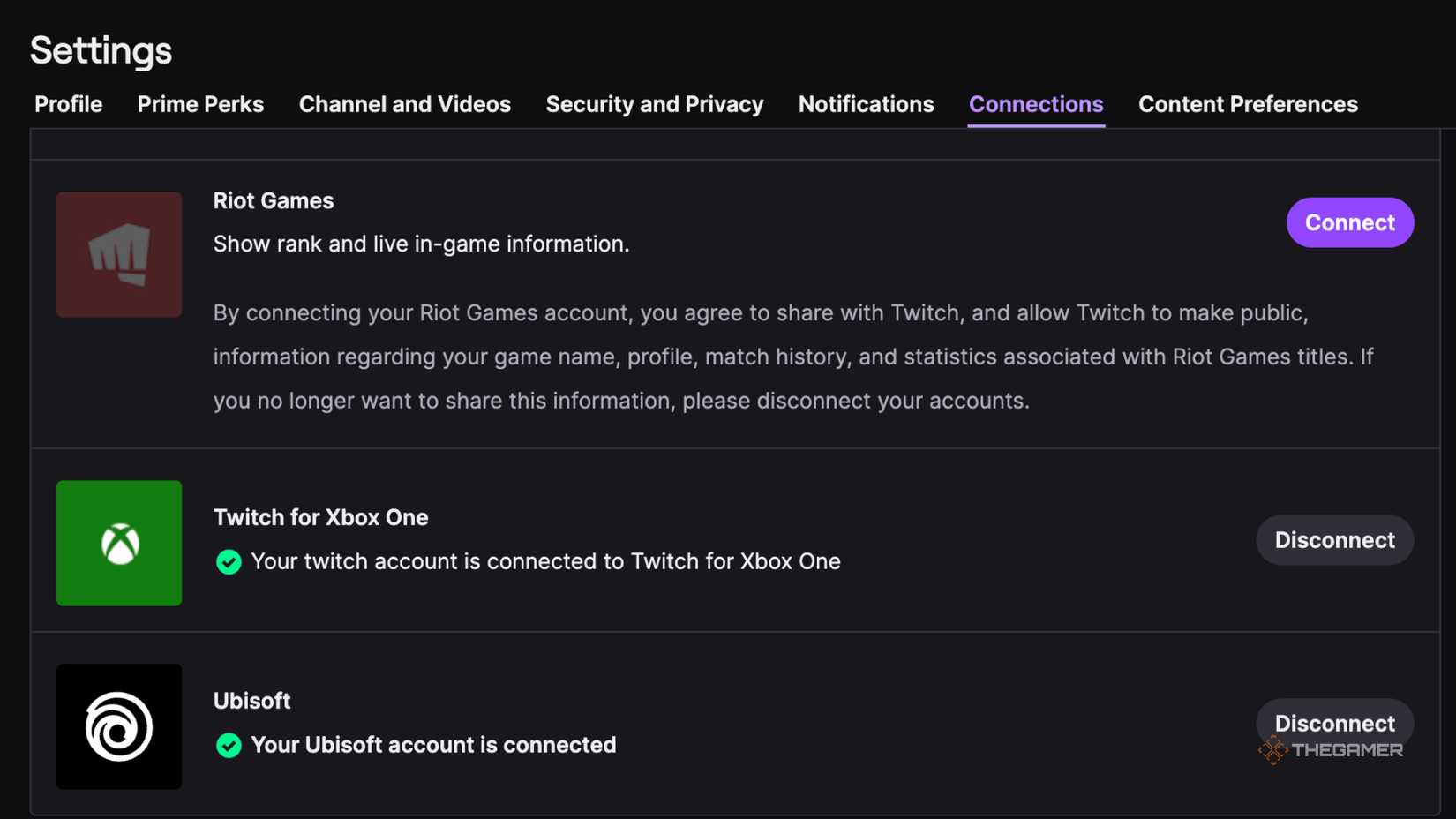Open the Content Preferences tab
1456x819 pixels.
coord(1249,104)
